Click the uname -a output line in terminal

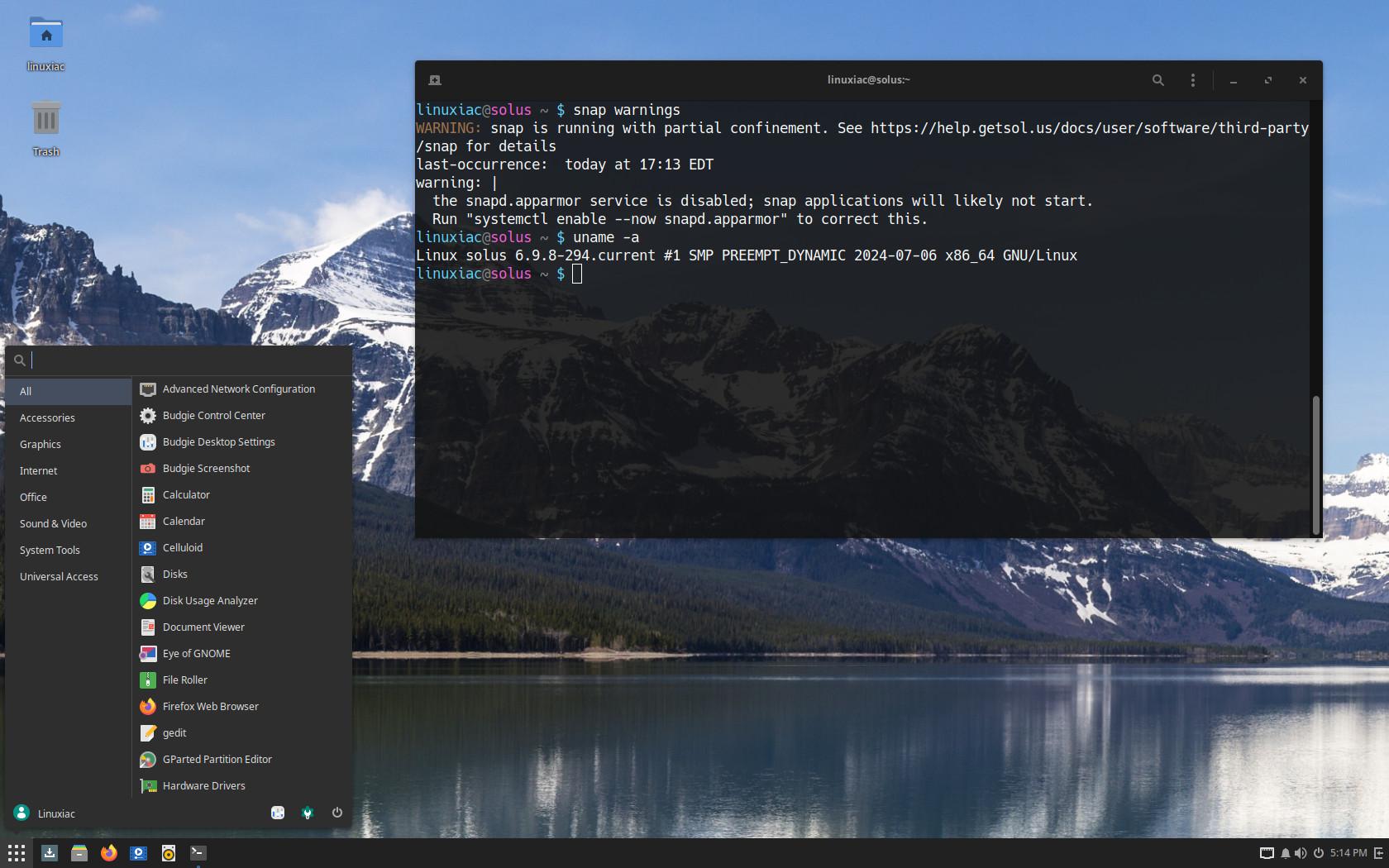[747, 255]
